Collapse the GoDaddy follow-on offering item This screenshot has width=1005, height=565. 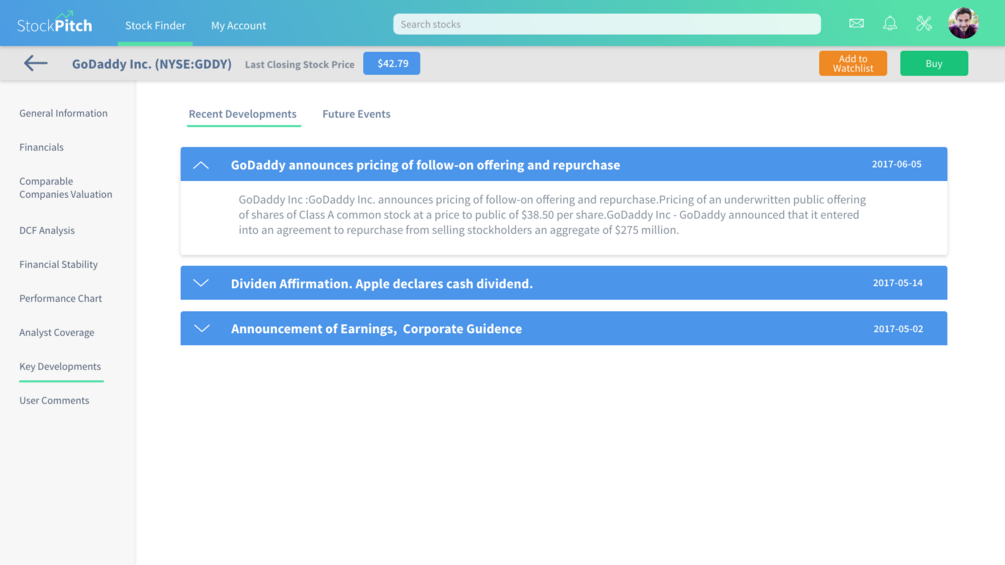[201, 165]
